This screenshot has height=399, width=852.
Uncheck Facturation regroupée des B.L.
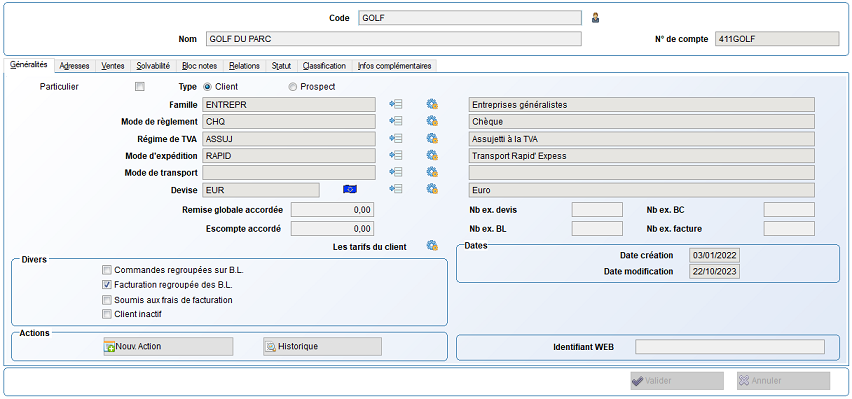click(x=107, y=284)
